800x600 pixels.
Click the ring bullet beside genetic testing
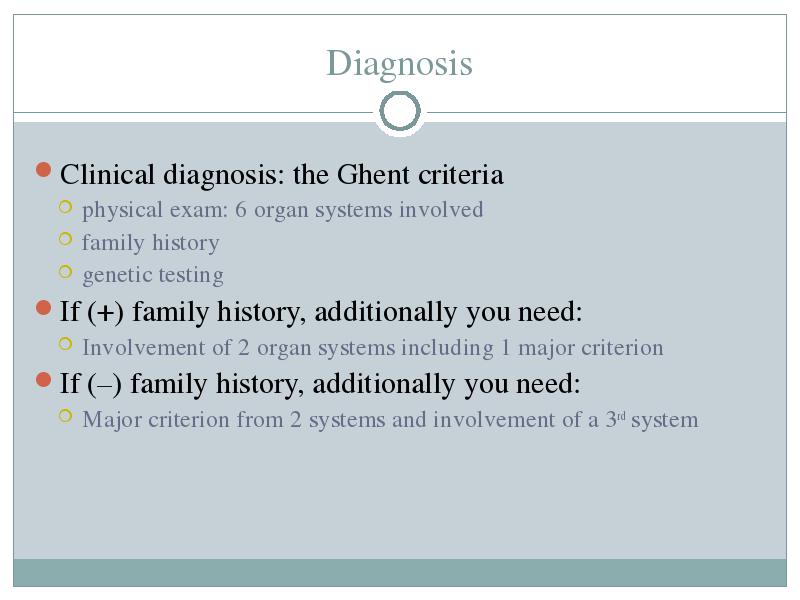coord(65,271)
